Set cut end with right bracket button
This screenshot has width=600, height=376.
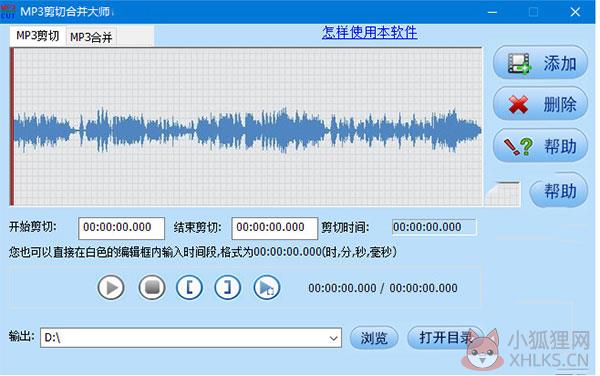[x=228, y=287]
